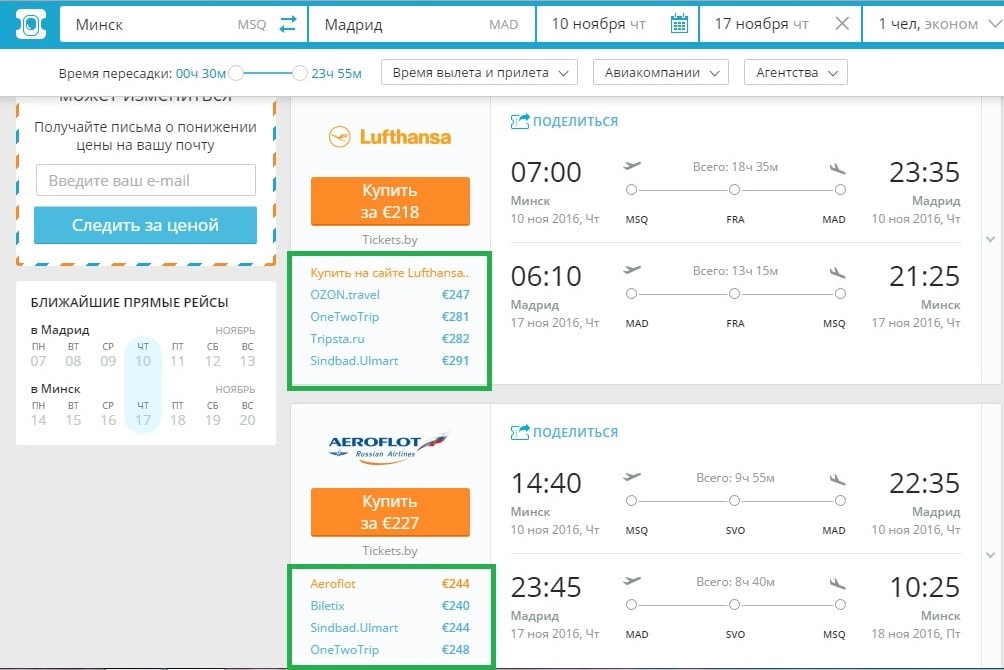Select November 17 in Minsk direct flights

pos(143,420)
